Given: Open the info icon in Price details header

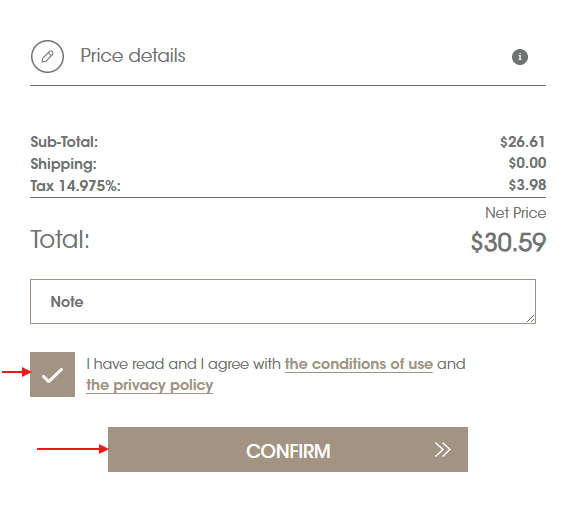Looking at the screenshot, I should coord(520,57).
